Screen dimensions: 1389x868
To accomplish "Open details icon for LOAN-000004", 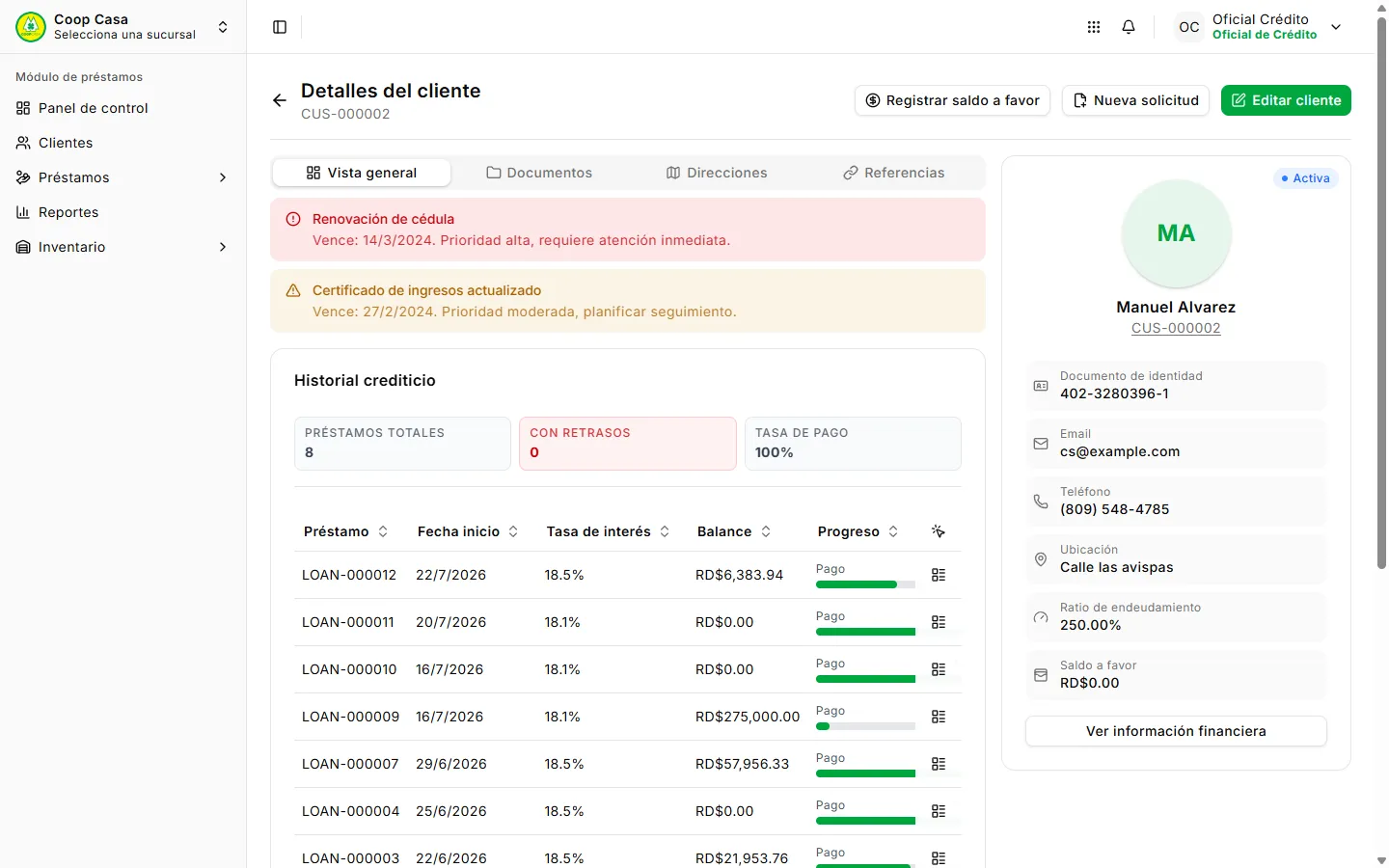I will (x=939, y=811).
